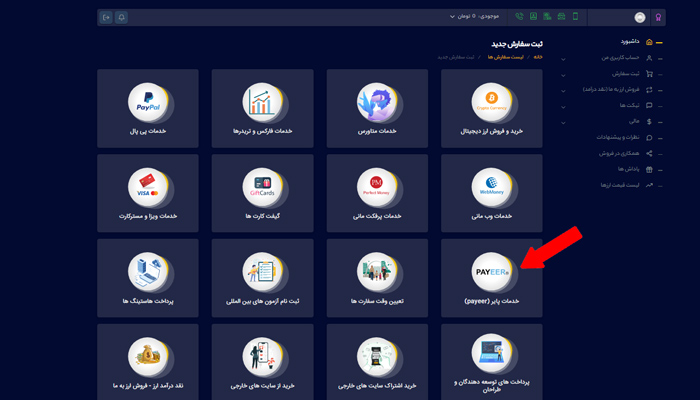Open پاداش ها sidebar item

point(629,169)
